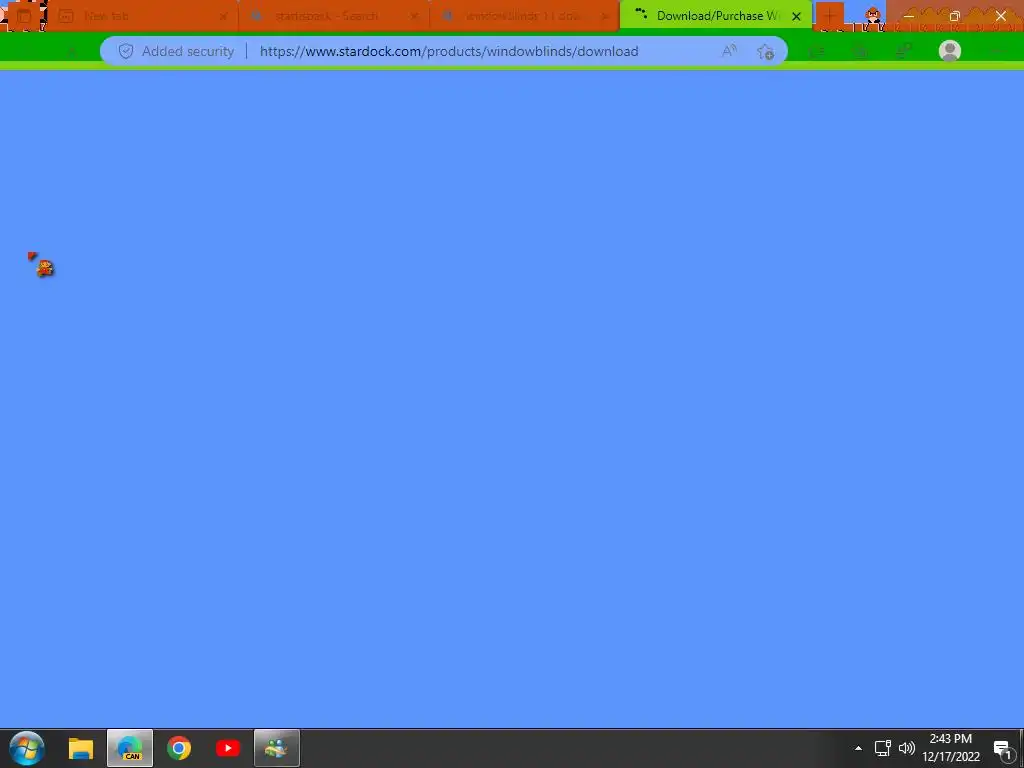Select the Download/Purchase tab
The width and height of the screenshot is (1024, 768).
[x=715, y=16]
